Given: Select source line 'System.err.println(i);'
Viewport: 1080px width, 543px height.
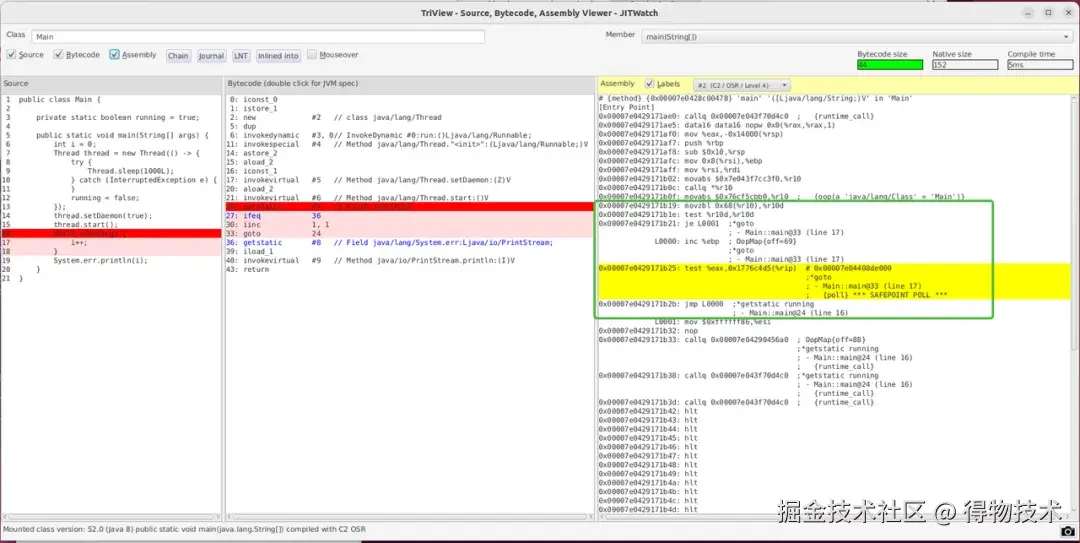Looking at the screenshot, I should [x=101, y=260].
